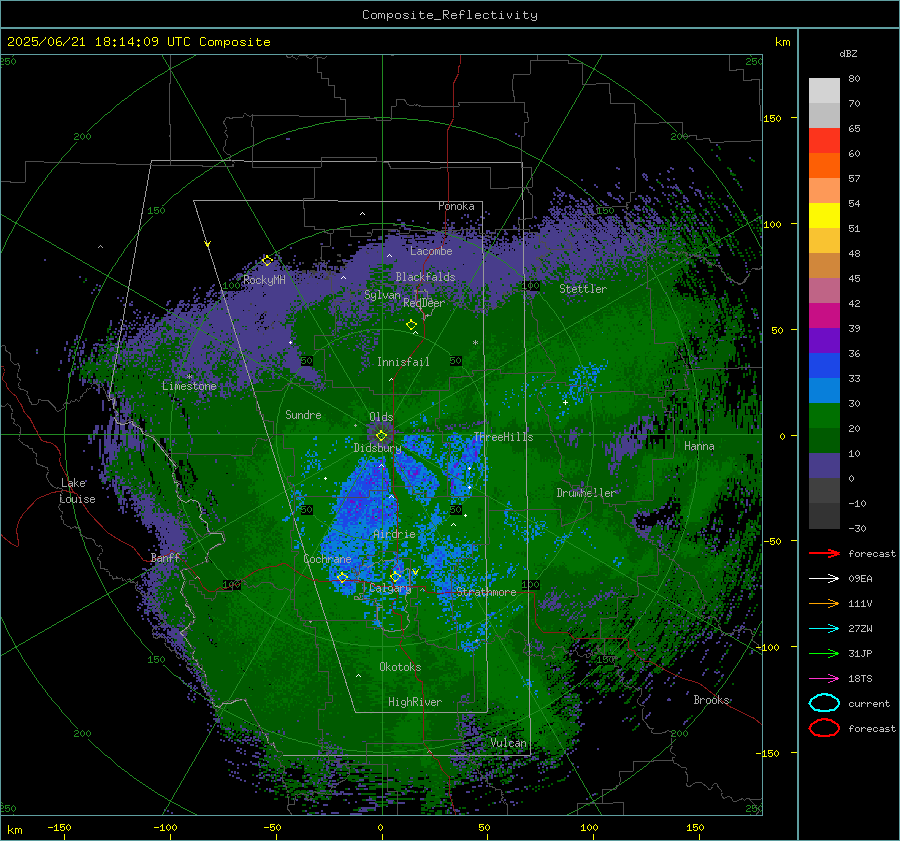900x841 pixels.
Task: Click the Cochrane label
Action: pos(327,559)
